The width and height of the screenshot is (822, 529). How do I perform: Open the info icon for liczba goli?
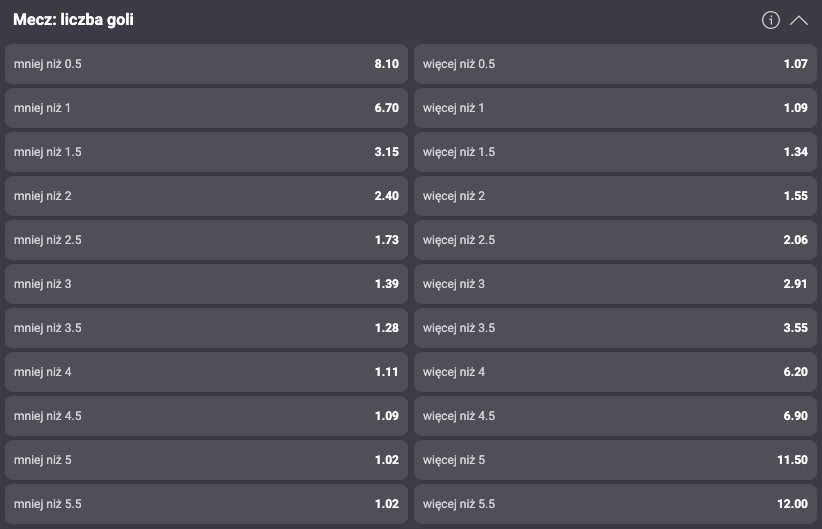coord(771,20)
